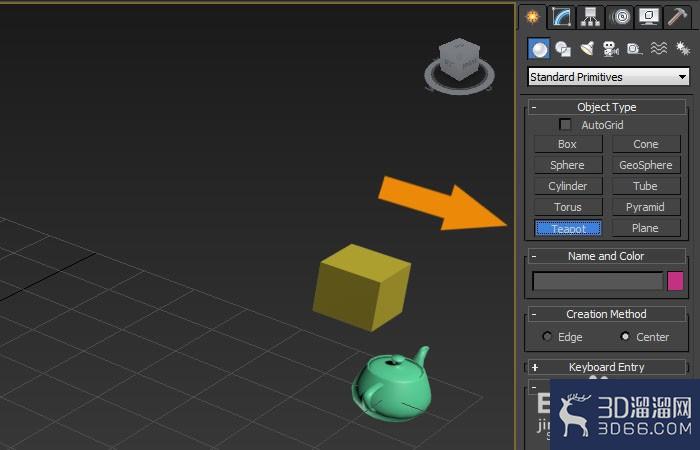The image size is (700, 450).
Task: Enable the AutoGrid checkbox
Action: (565, 125)
